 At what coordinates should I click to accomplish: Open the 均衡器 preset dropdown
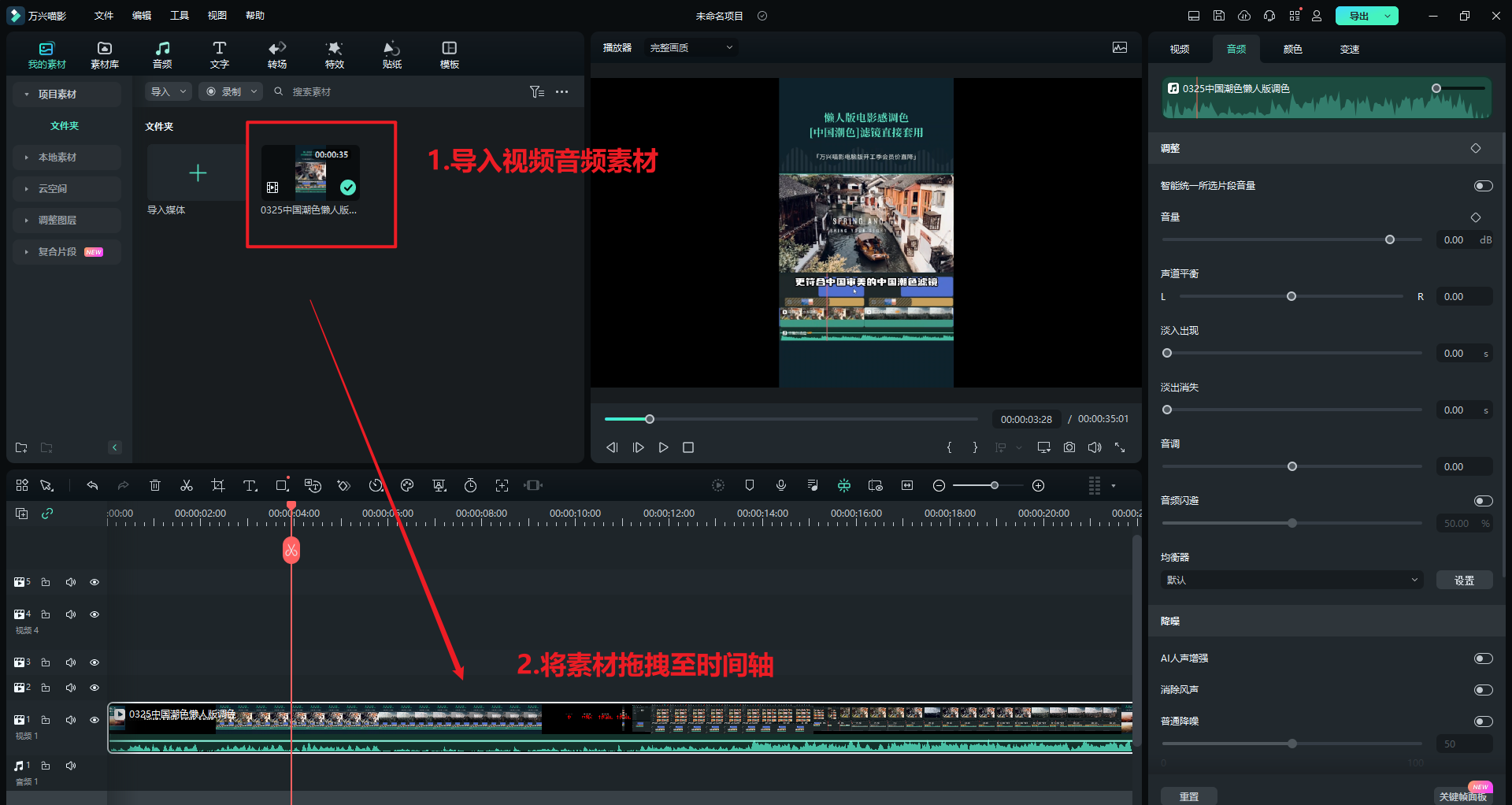(1291, 581)
